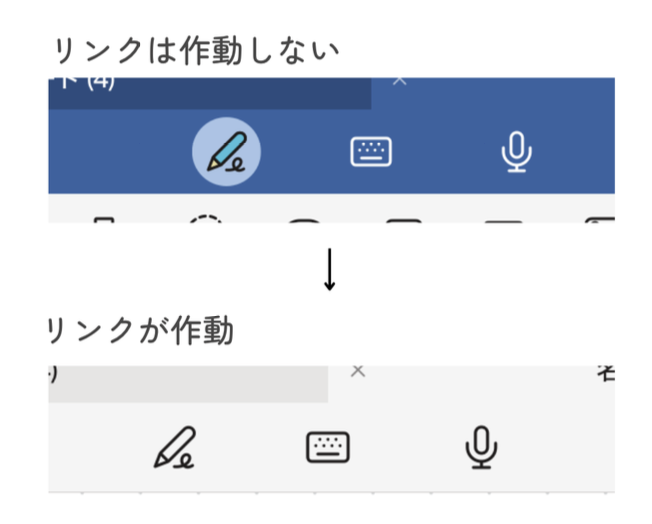
Task: Close the dark blue tab labeled (4)
Action: click(399, 80)
